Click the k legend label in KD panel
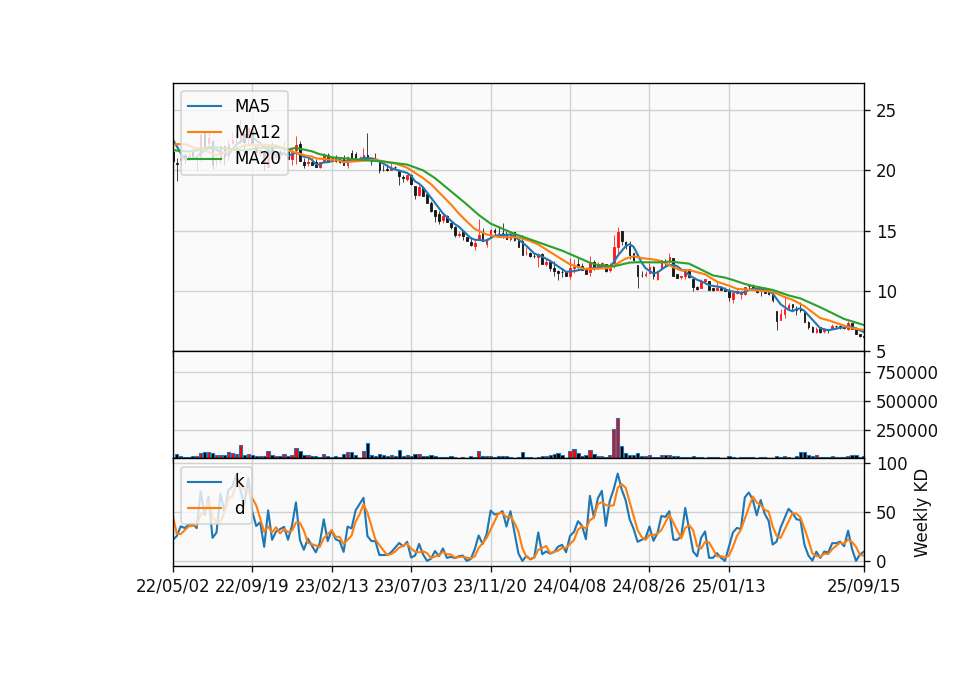Image resolution: width=960 pixels, height=690 pixels. 239,481
